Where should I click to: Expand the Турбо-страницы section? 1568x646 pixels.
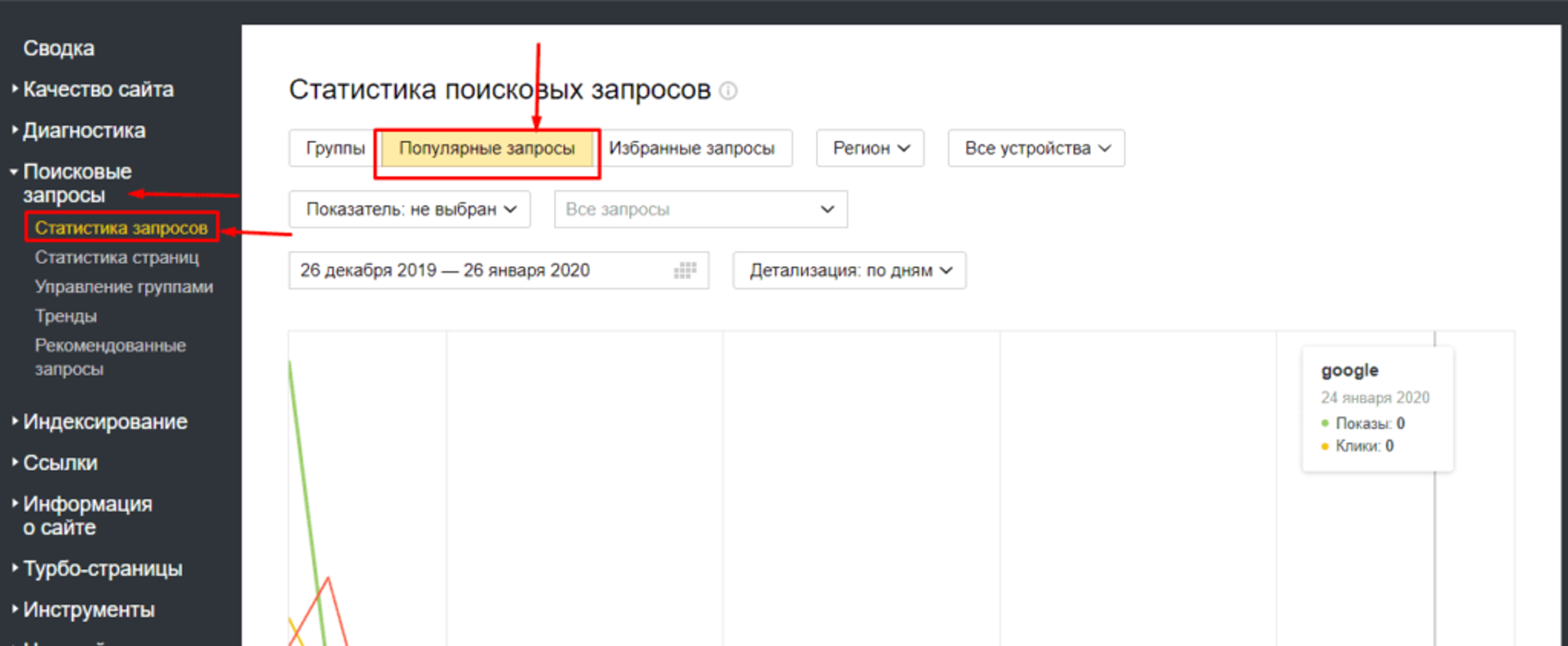102,569
